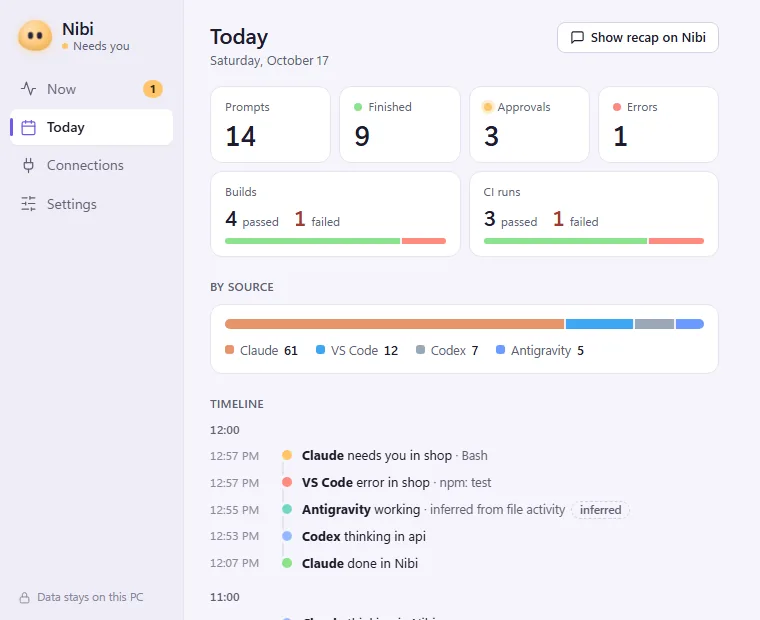The height and width of the screenshot is (620, 760).
Task: Click the teal dot for Antigravity working entry
Action: [x=287, y=509]
